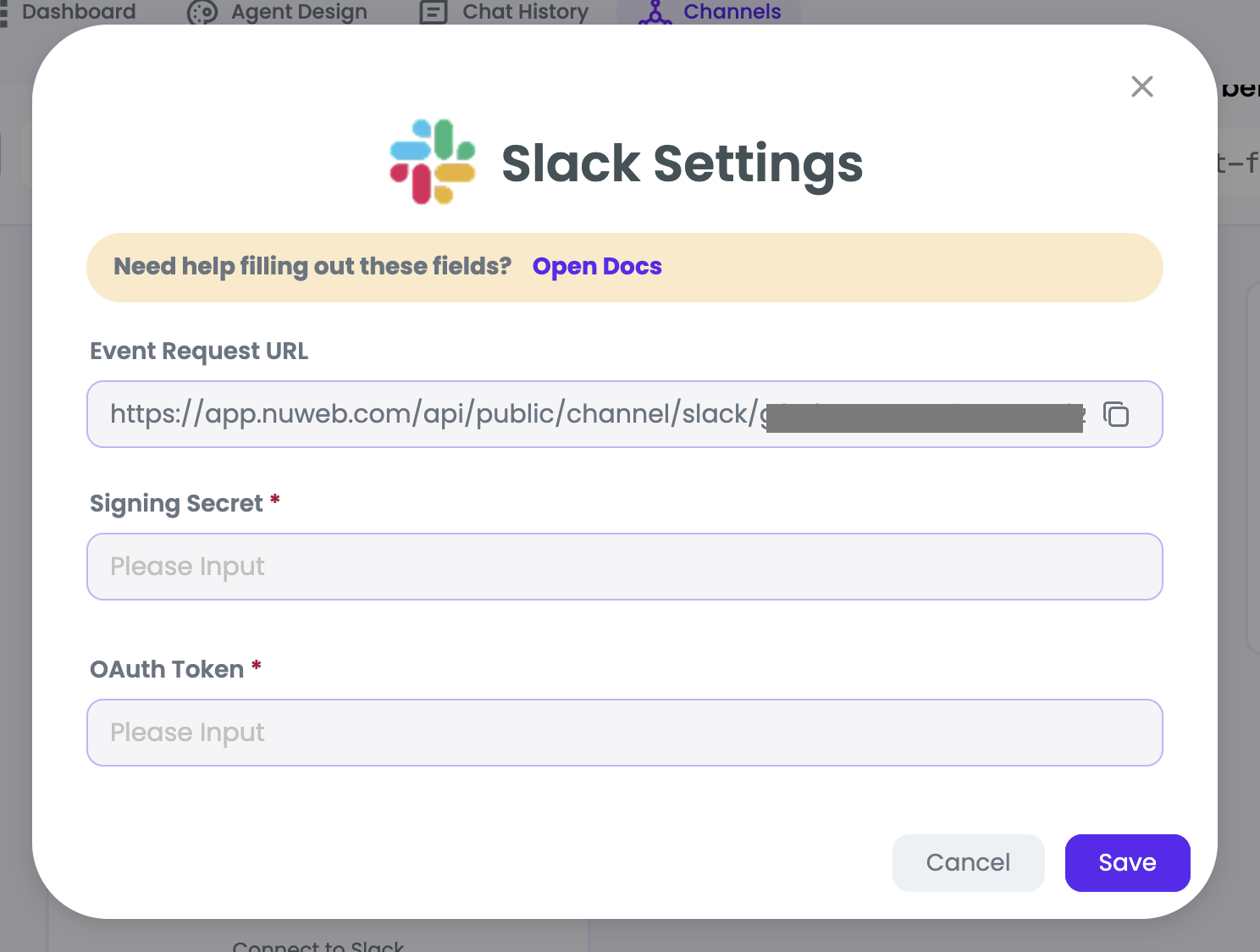The width and height of the screenshot is (1260, 952).
Task: Save the Slack settings
Action: point(1127,862)
